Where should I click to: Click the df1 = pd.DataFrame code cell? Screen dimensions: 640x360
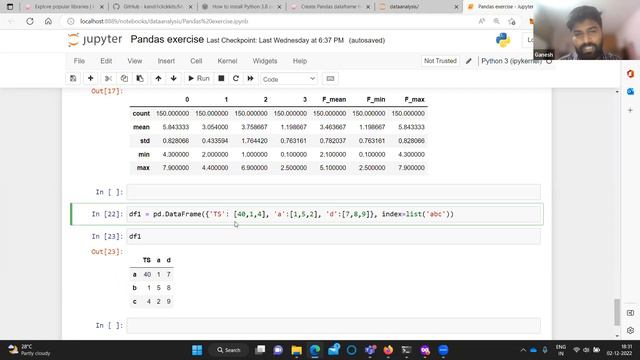333,214
